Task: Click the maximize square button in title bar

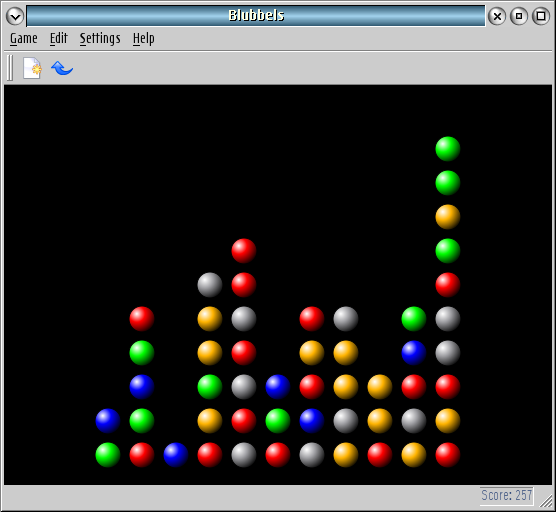Action: click(541, 16)
